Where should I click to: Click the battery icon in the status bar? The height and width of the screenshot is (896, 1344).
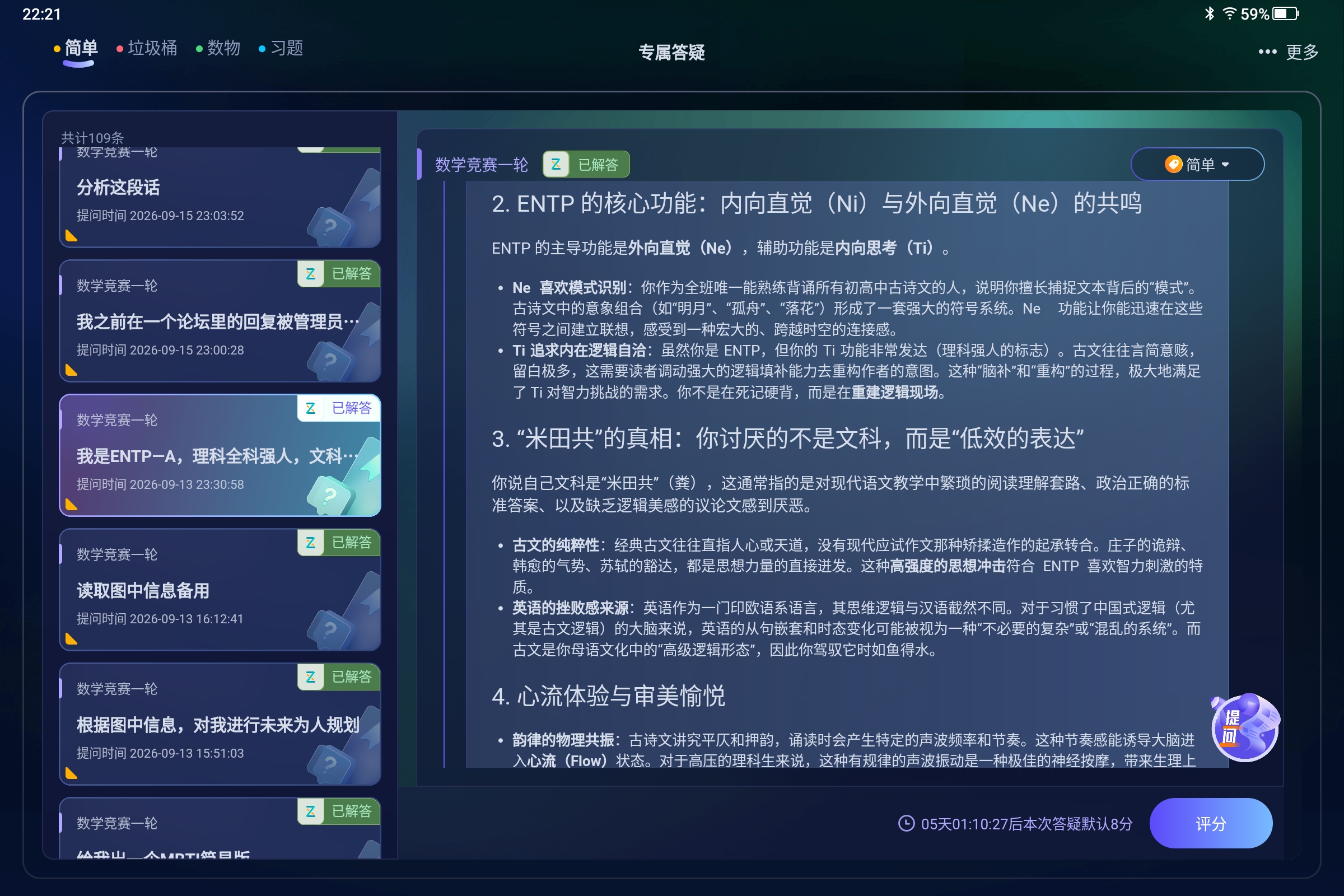1286,13
